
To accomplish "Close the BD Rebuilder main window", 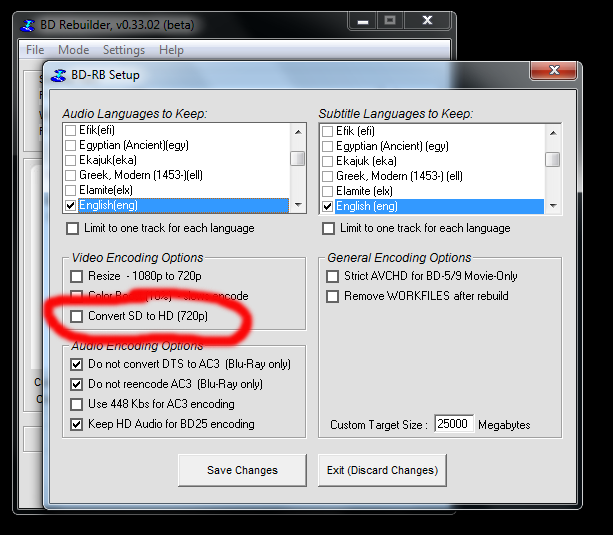I will [x=427, y=21].
